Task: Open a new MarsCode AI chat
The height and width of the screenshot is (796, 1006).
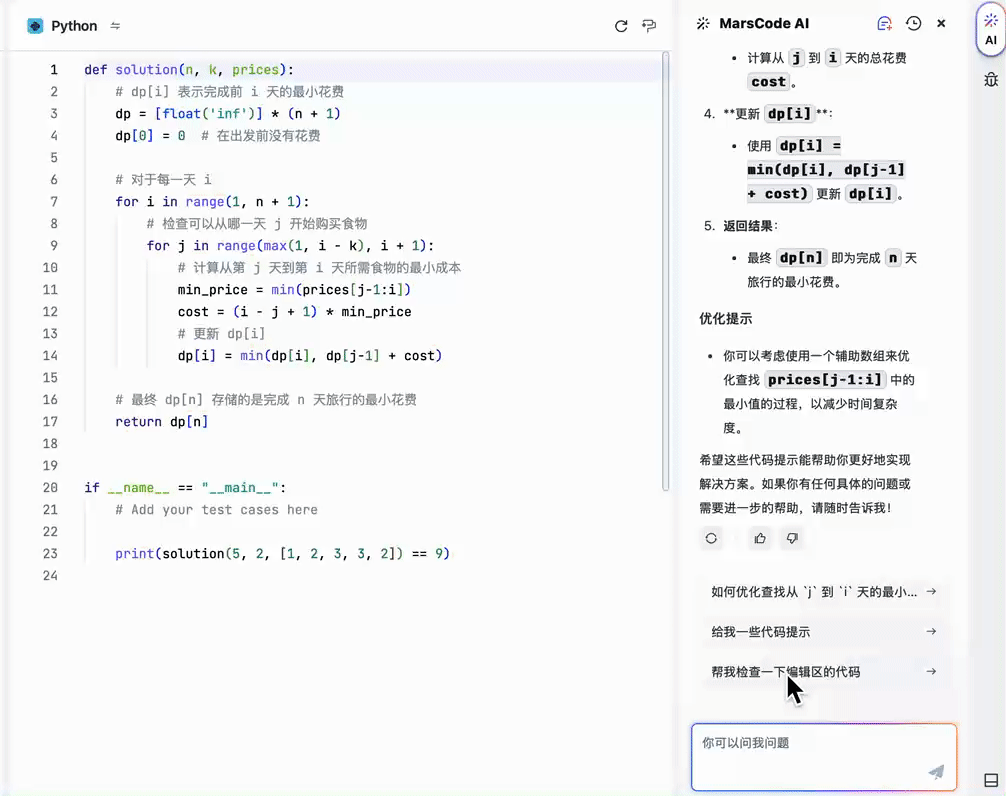Action: [885, 23]
